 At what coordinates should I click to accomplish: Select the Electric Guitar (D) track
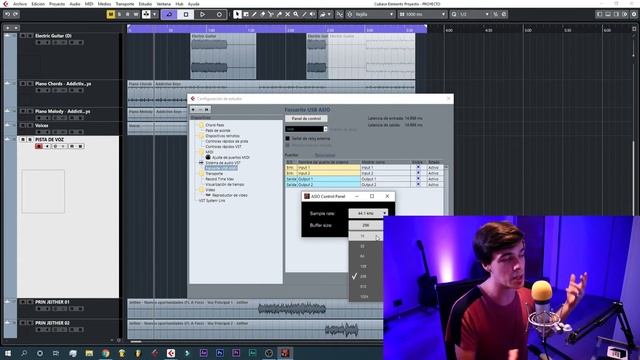click(53, 36)
